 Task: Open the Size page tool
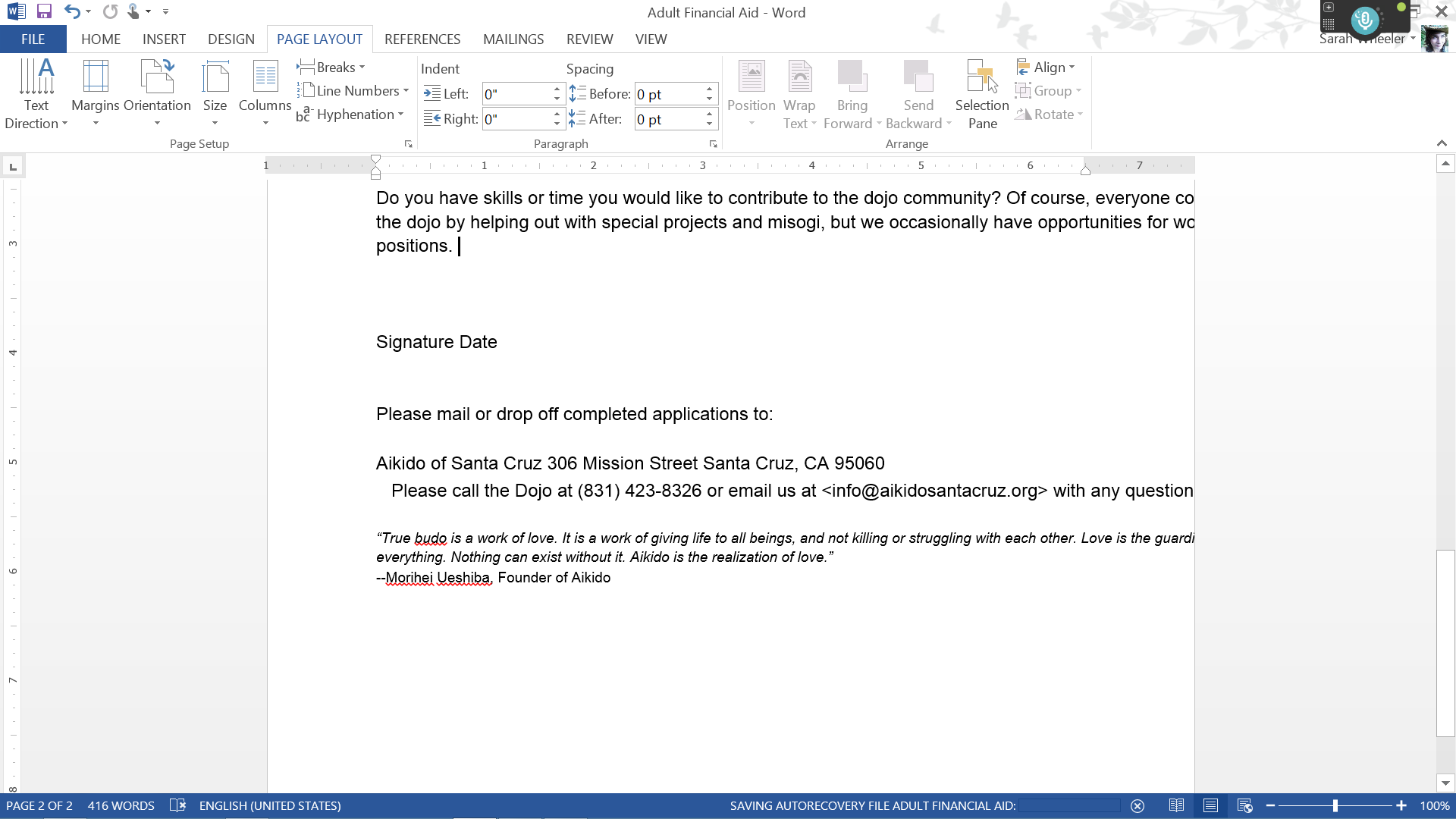(215, 93)
